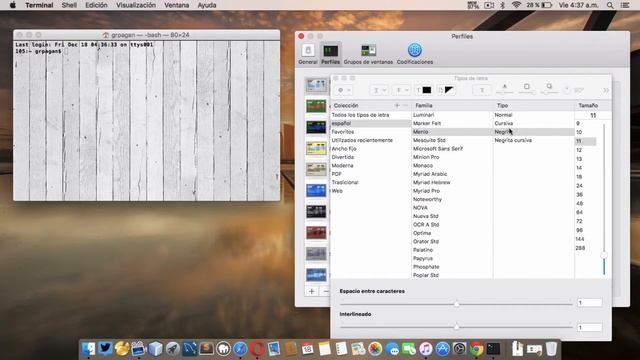640x360 pixels.
Task: Add a new font collection
Action: coord(397,105)
